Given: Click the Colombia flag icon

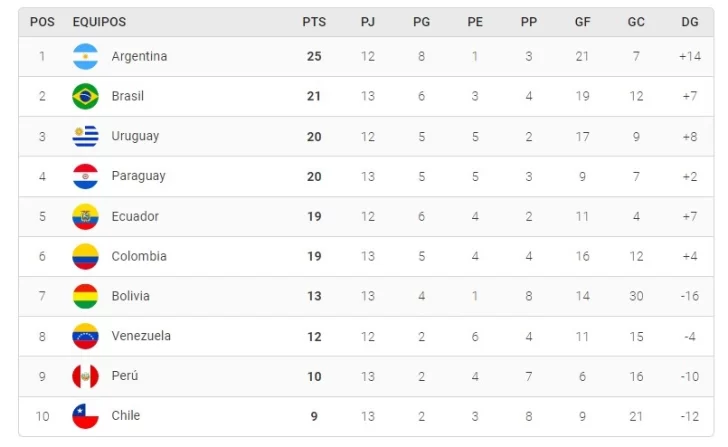Looking at the screenshot, I should pyautogui.click(x=86, y=257).
